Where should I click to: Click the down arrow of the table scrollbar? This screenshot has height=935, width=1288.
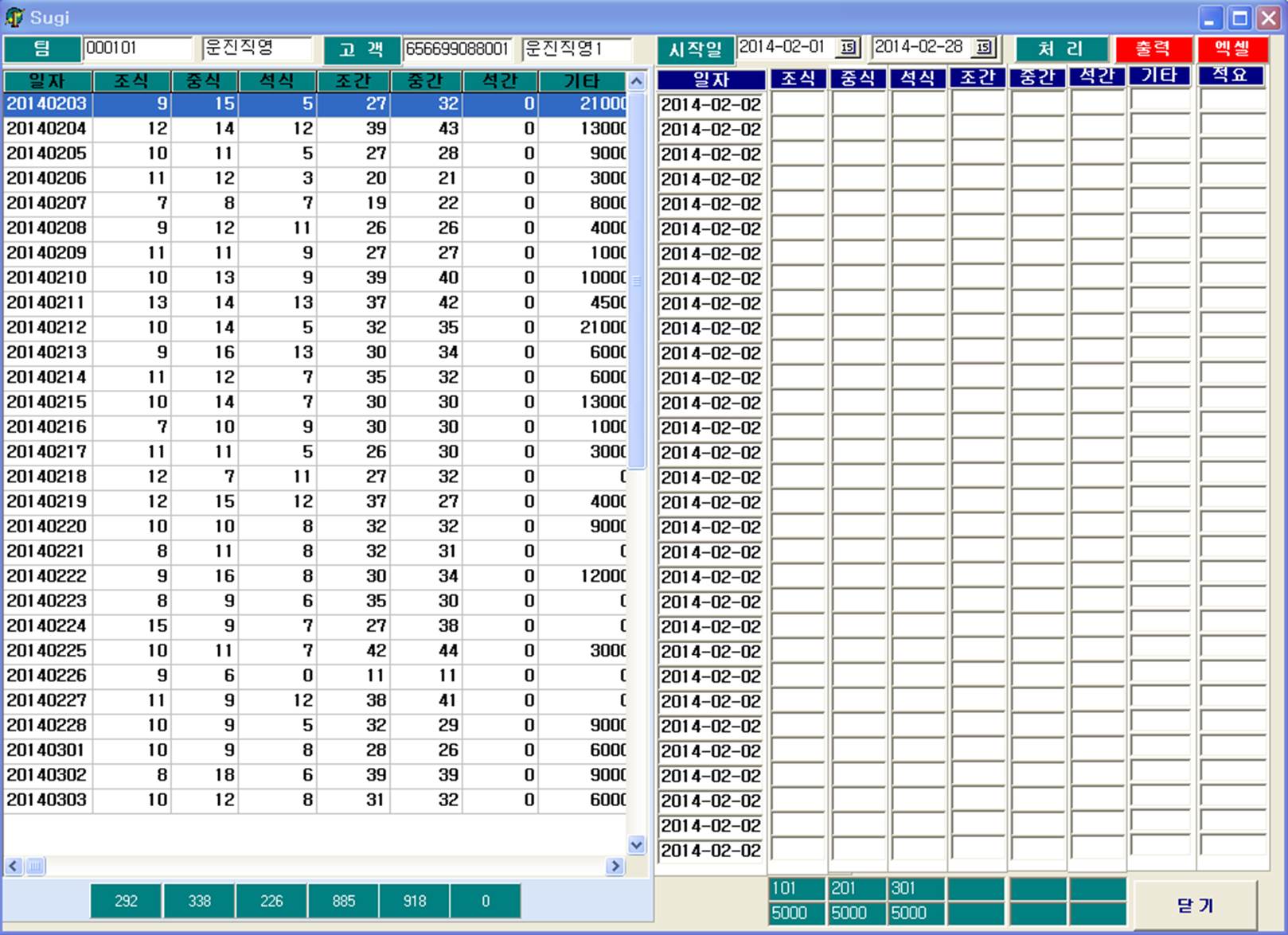point(636,845)
